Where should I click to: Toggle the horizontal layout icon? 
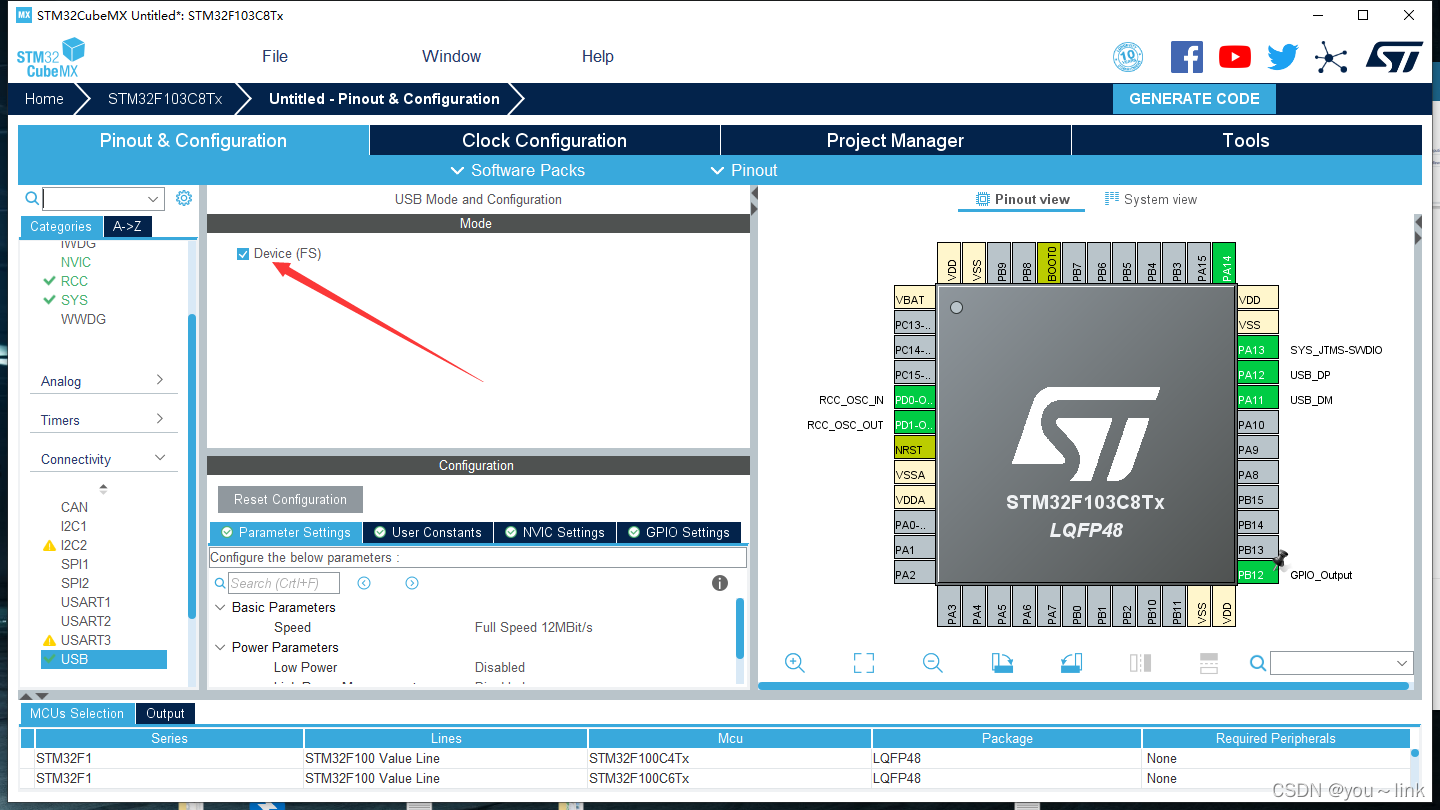(1208, 663)
